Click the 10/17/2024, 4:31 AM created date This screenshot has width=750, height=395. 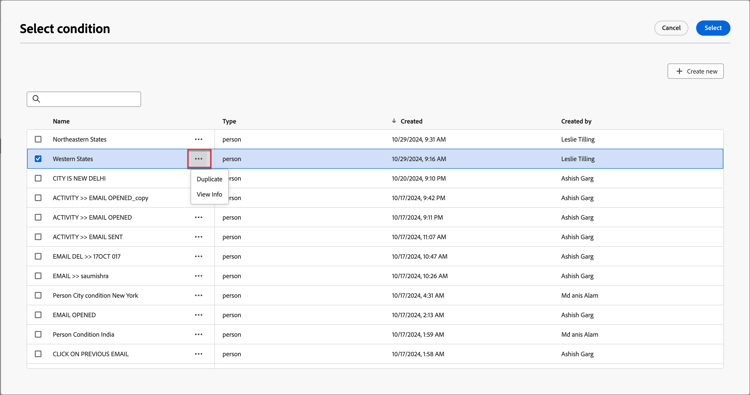[x=418, y=296]
